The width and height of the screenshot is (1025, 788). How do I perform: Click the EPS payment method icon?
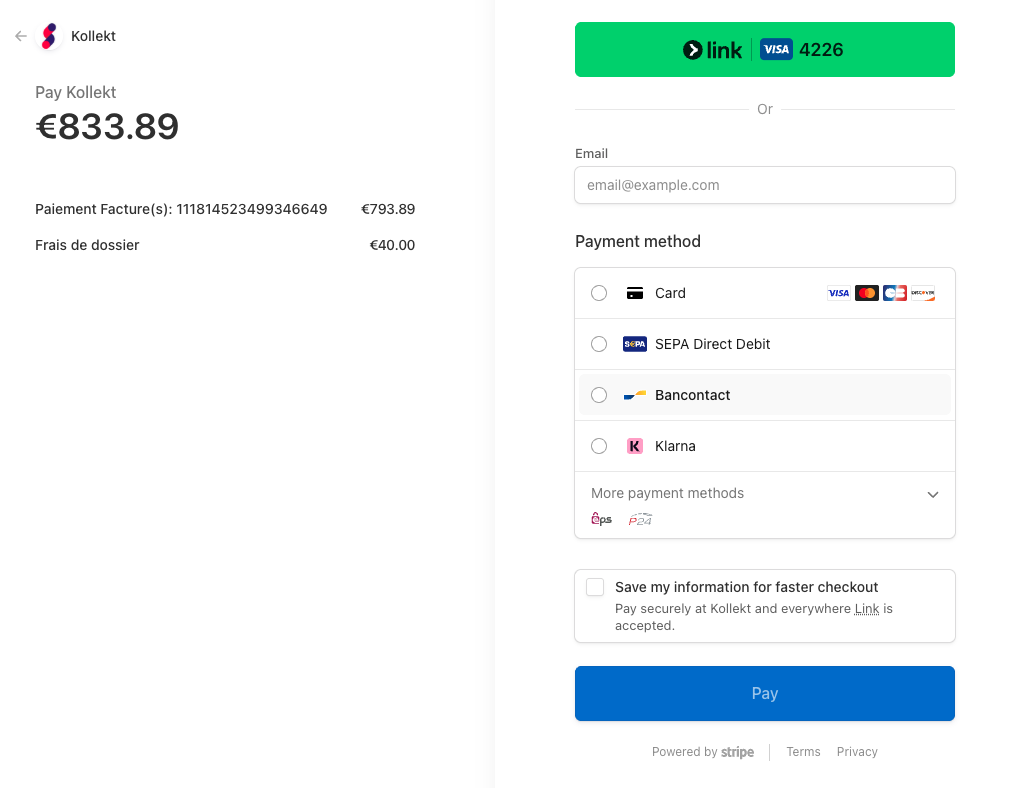point(601,519)
